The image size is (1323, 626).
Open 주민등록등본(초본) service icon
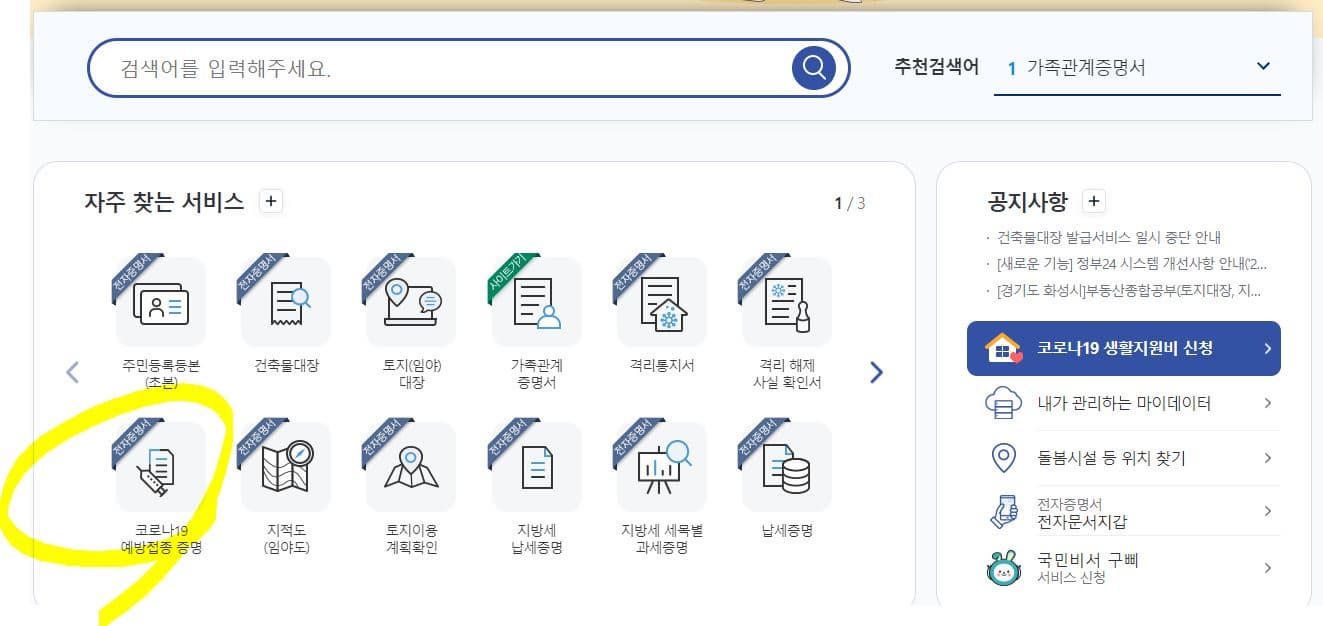coord(161,301)
